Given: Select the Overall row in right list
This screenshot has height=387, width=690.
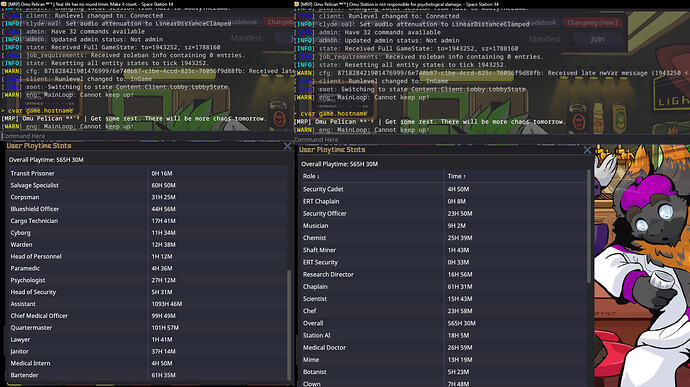Looking at the screenshot, I should click(x=444, y=324).
